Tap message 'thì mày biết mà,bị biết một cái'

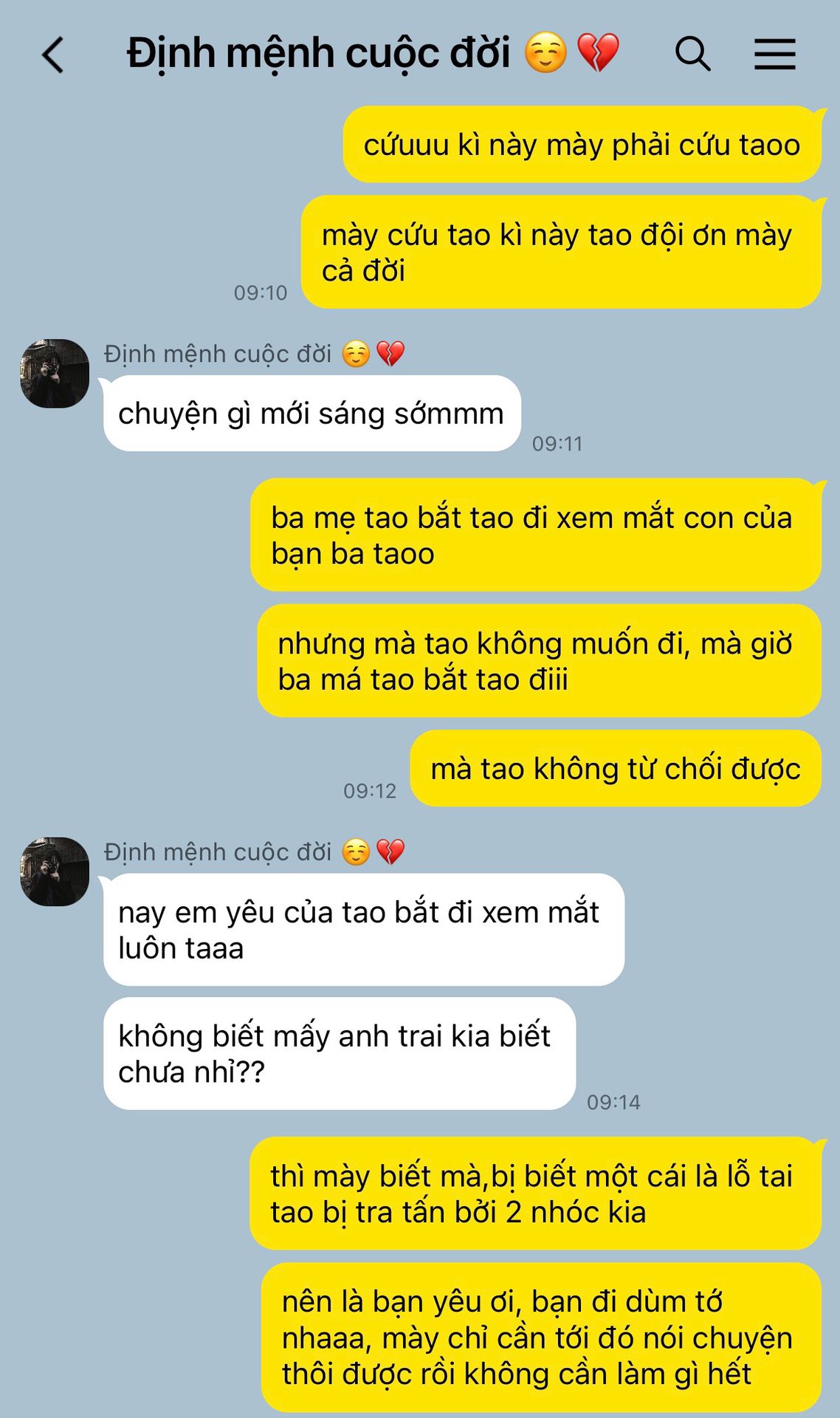click(536, 1193)
